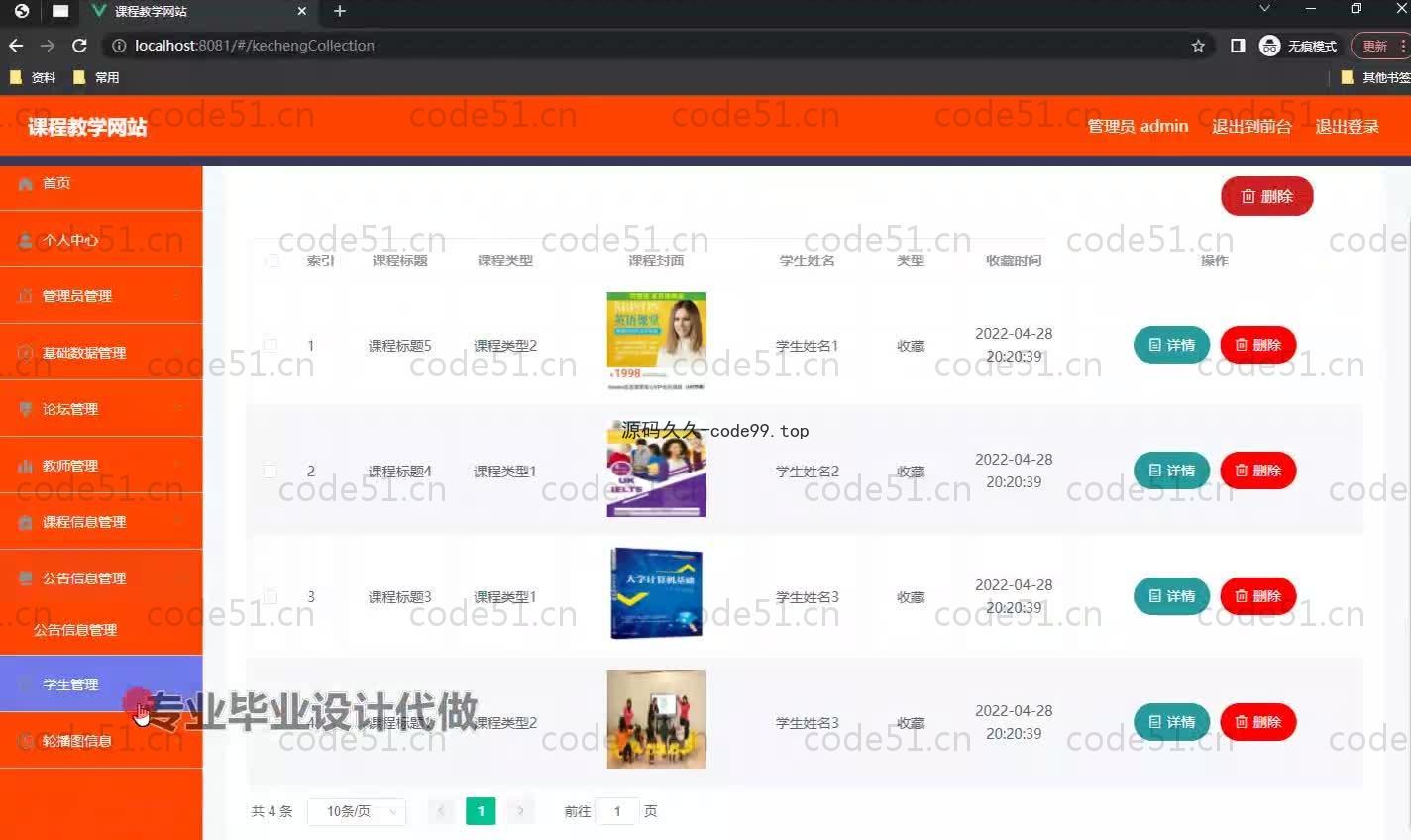Bookmark this page with star icon
This screenshot has width=1411, height=840.
click(1198, 46)
